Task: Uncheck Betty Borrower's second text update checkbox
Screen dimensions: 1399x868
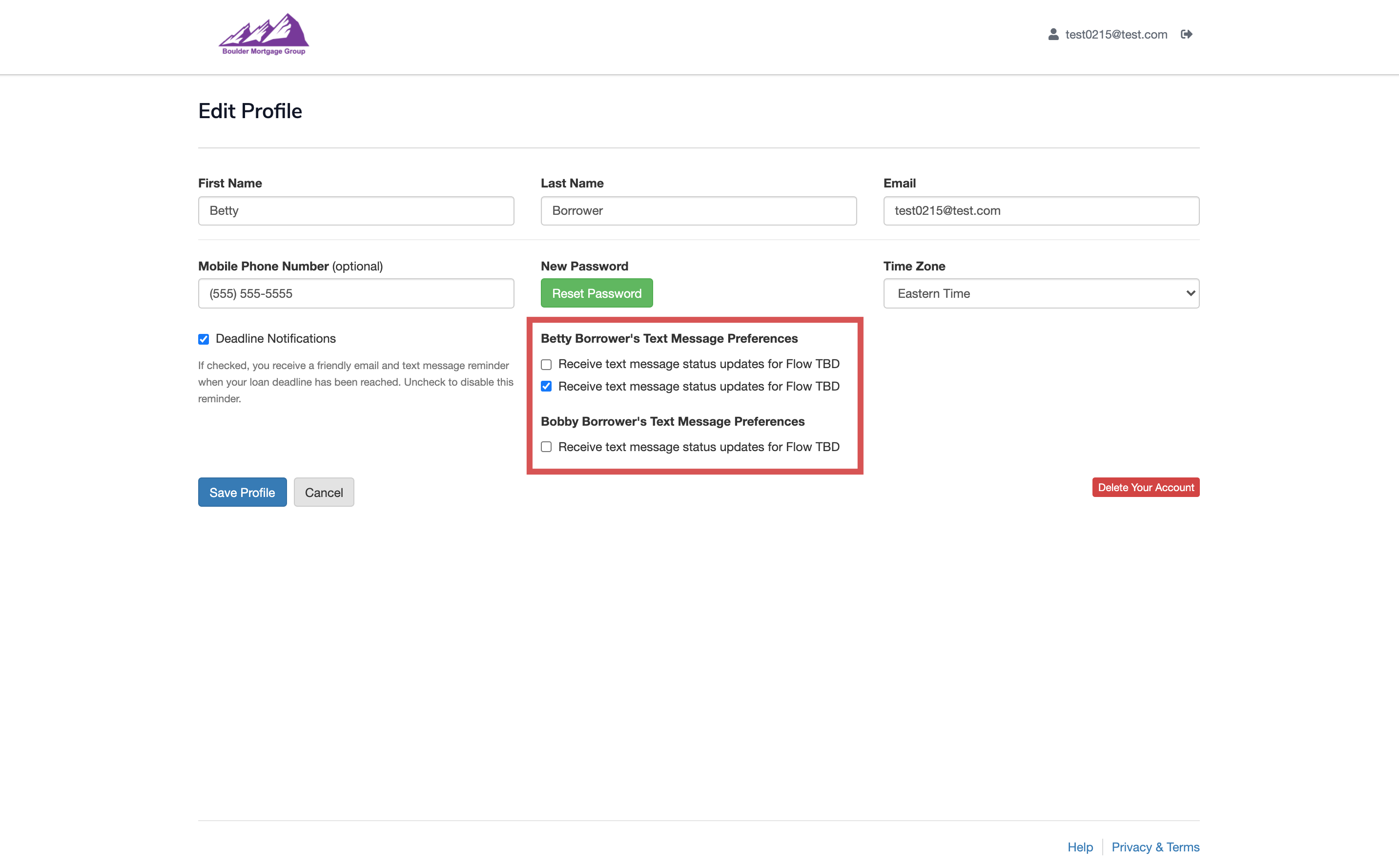Action: (x=546, y=386)
